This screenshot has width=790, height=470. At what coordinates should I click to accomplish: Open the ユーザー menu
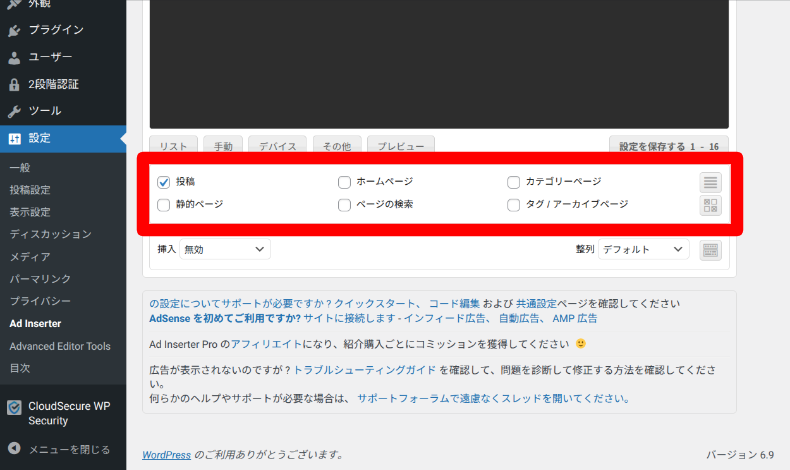click(63, 57)
